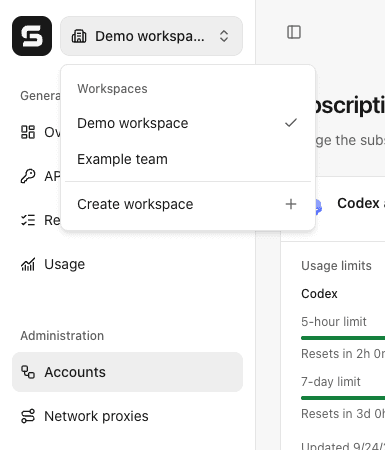Click the checkmark next to Demo workspace
The image size is (385, 450).
(291, 123)
